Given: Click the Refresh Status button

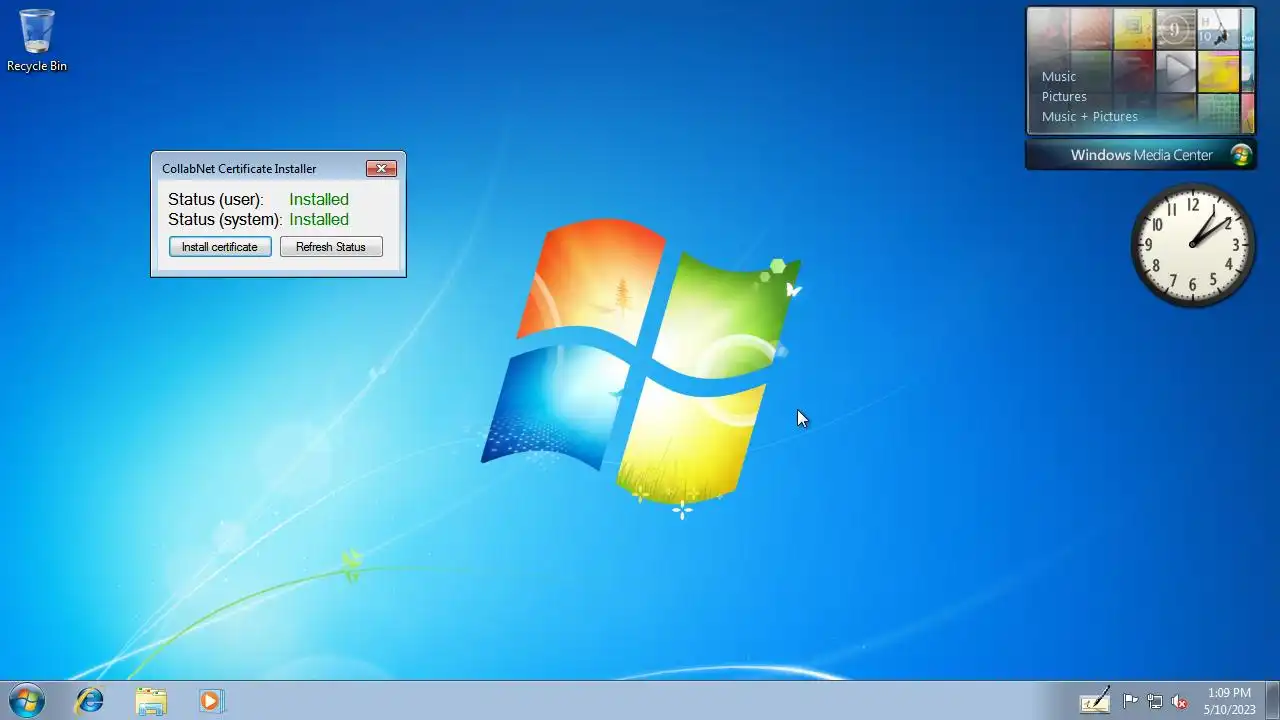Looking at the screenshot, I should point(331,247).
